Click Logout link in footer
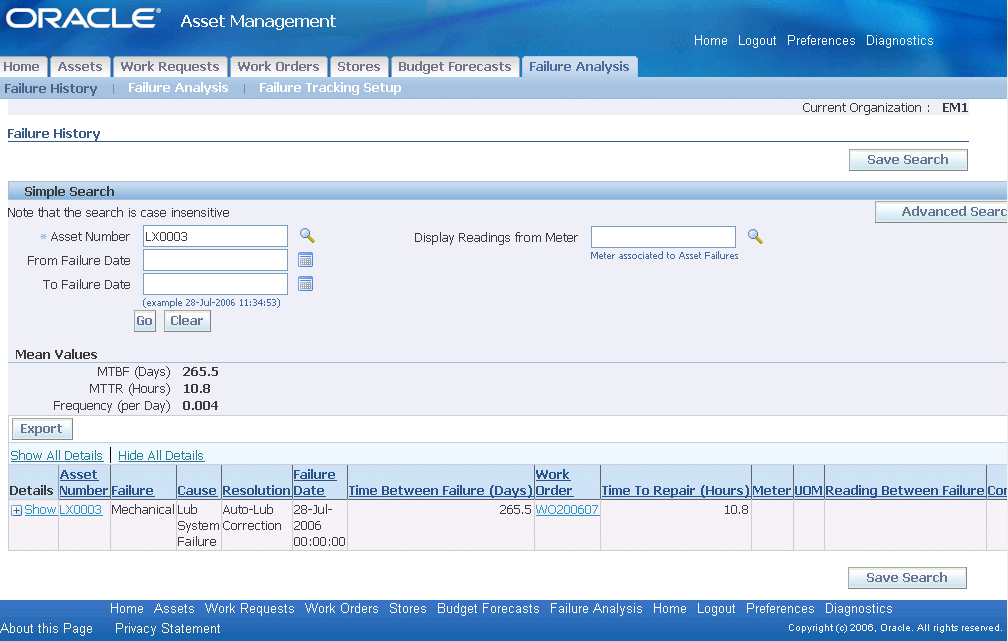The width and height of the screenshot is (1008, 641). pyautogui.click(x=716, y=608)
